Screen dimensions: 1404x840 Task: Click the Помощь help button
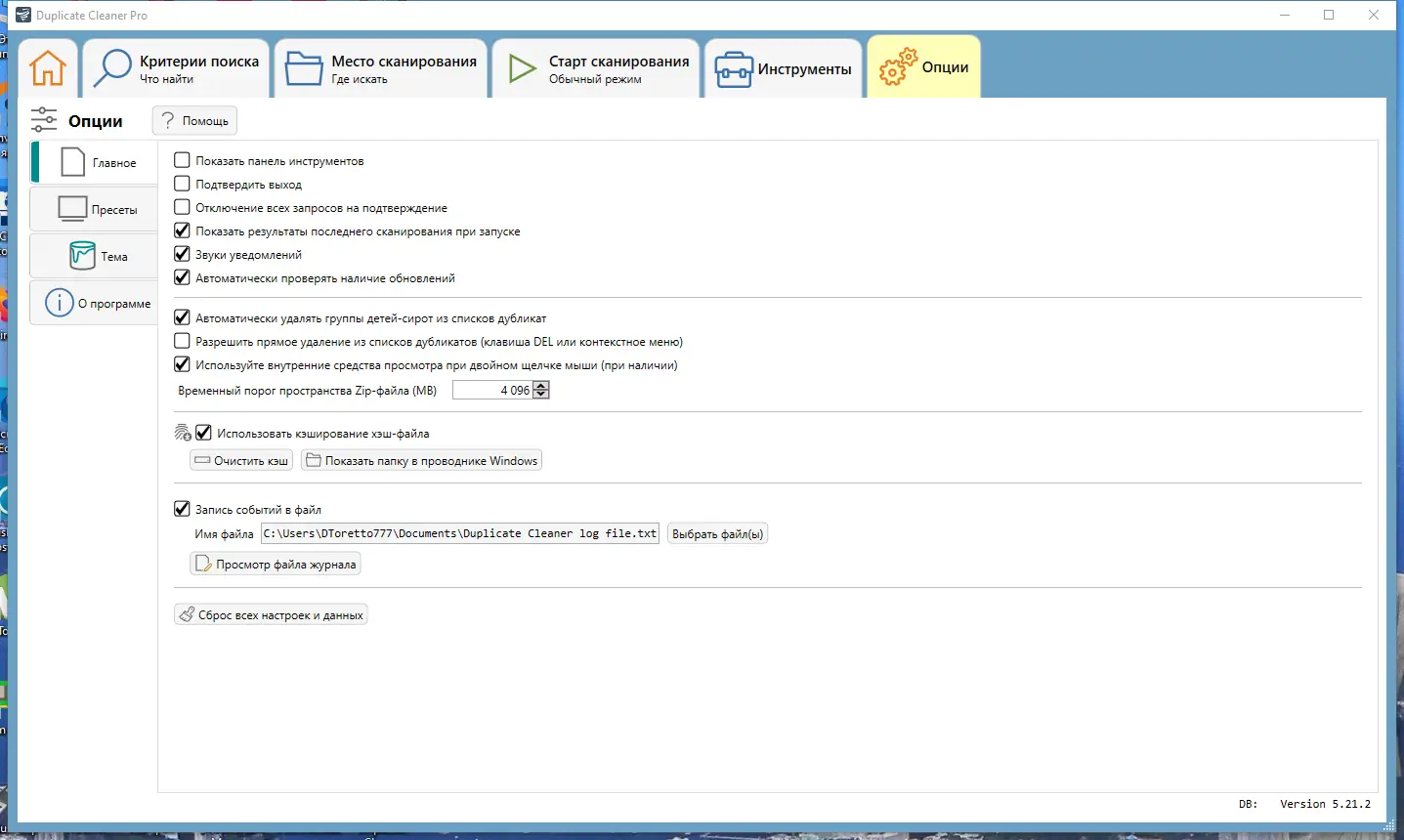[194, 121]
